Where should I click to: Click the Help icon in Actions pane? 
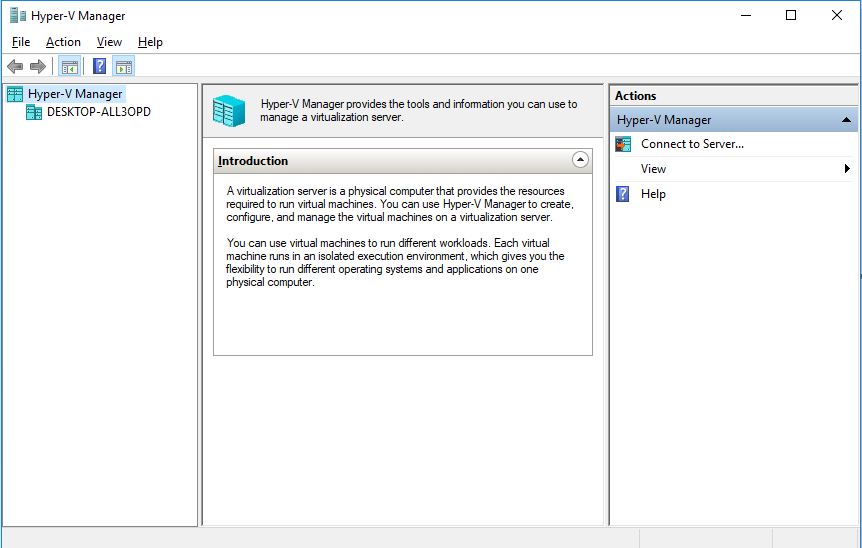622,194
